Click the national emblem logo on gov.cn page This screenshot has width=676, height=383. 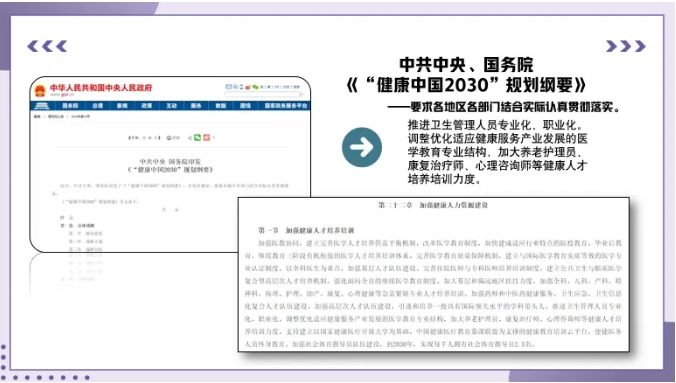pos(40,90)
